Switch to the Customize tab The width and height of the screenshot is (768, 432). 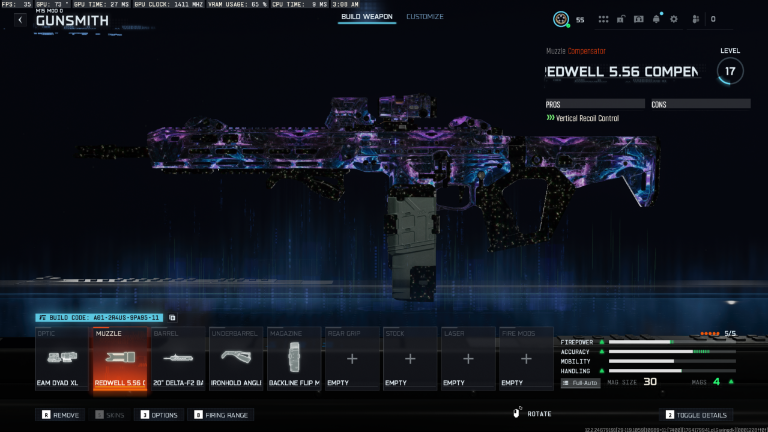coord(425,17)
